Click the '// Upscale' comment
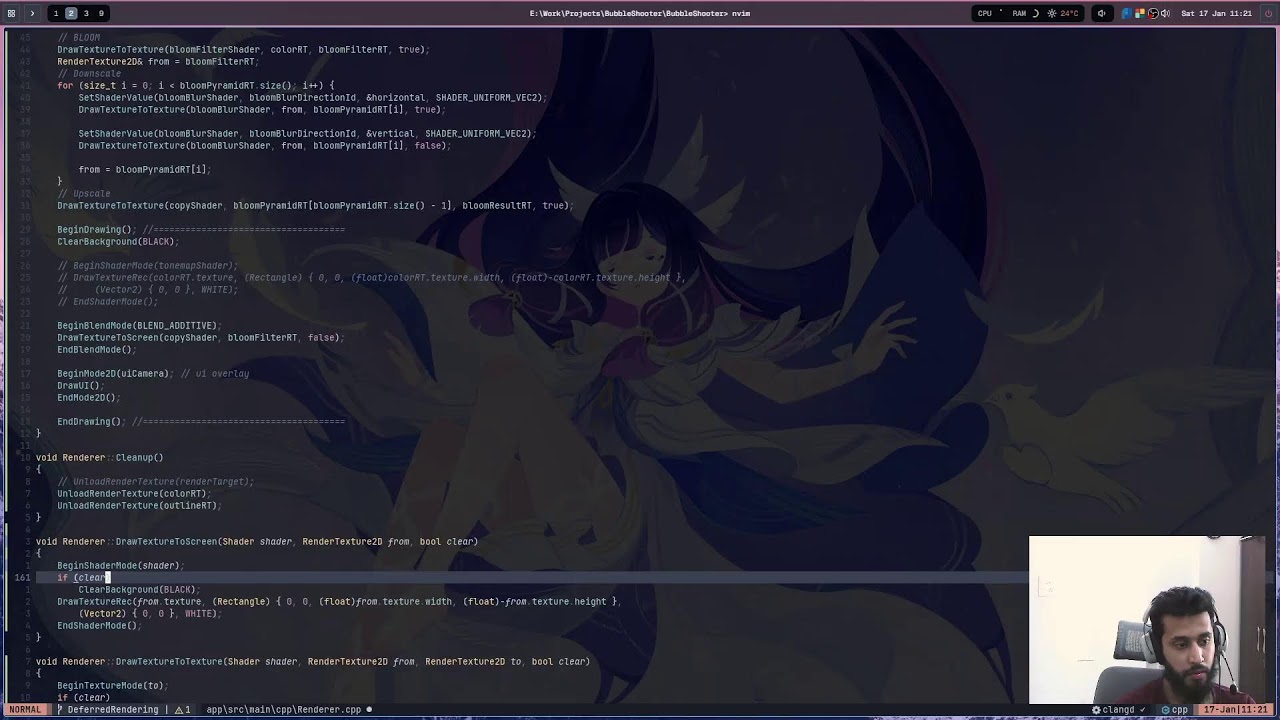The width and height of the screenshot is (1280, 720). [x=84, y=194]
